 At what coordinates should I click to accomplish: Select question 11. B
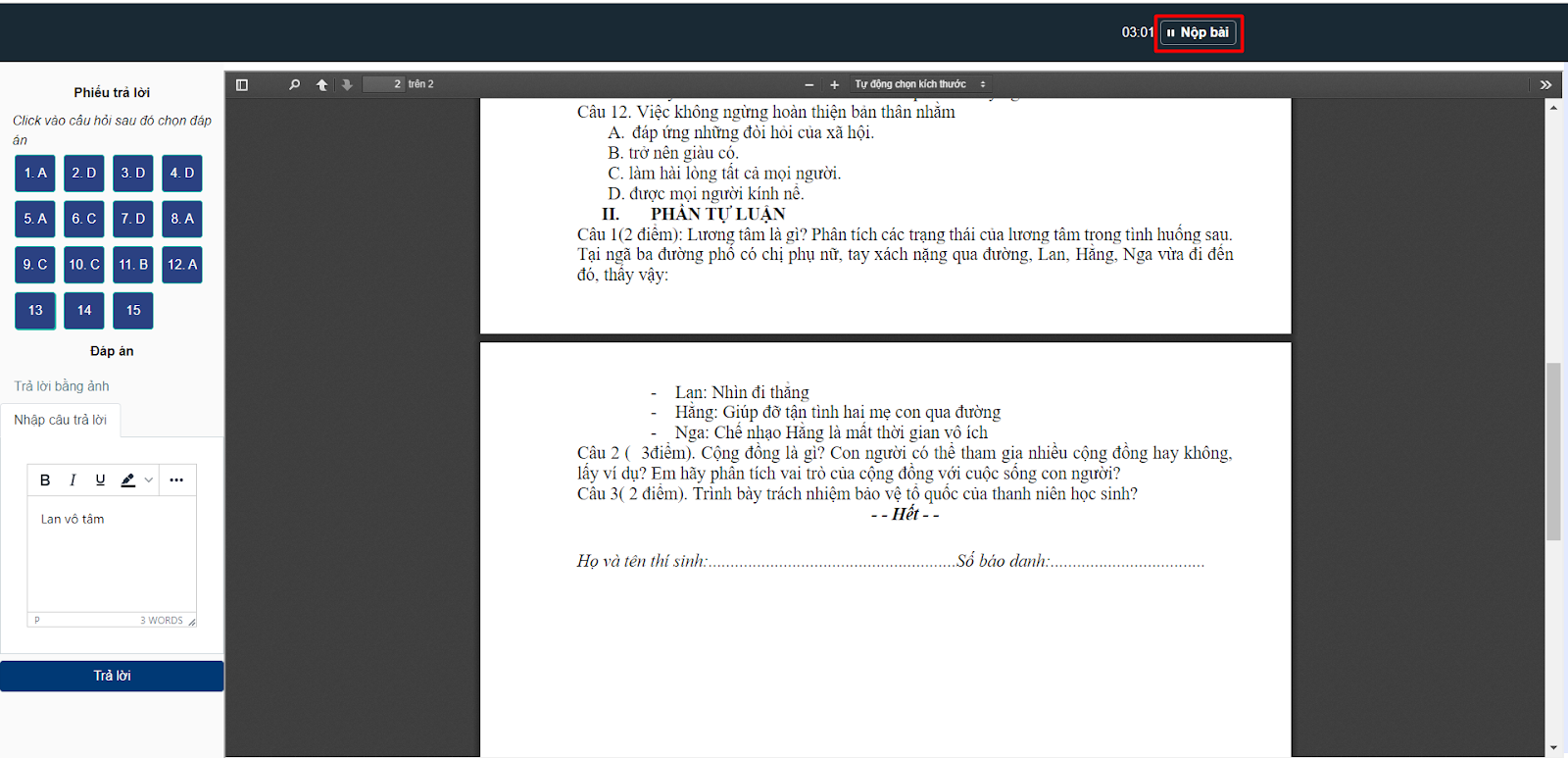[x=133, y=265]
